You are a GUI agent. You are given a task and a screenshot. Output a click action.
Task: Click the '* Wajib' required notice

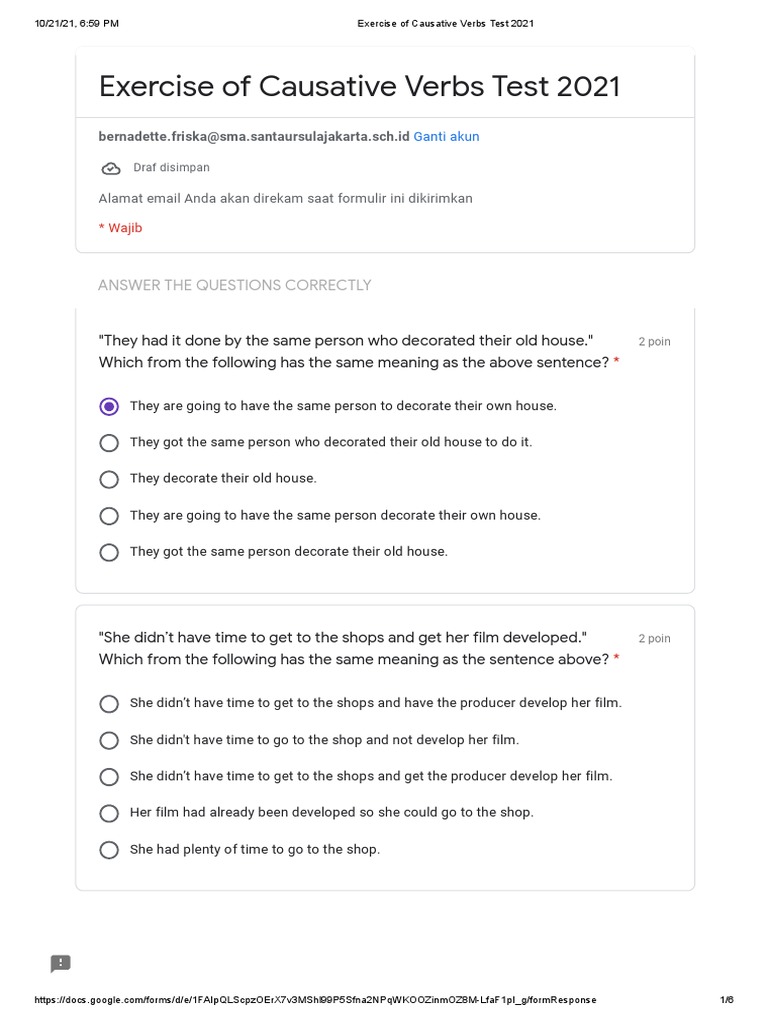(120, 228)
